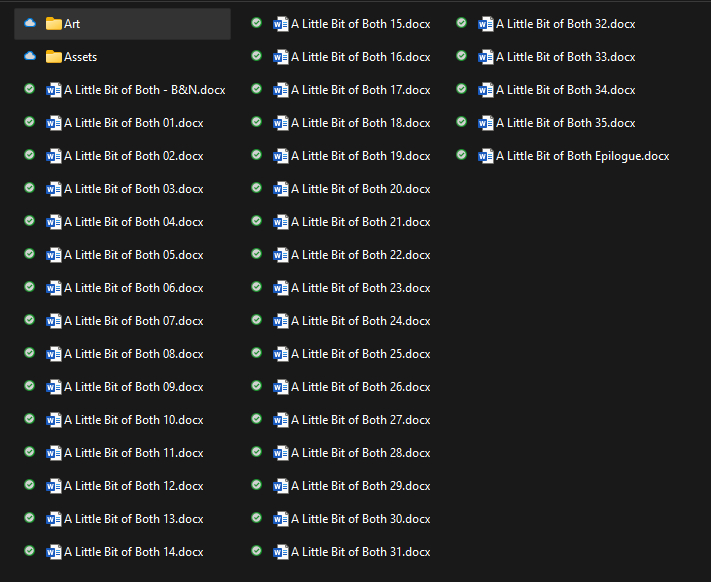Click the Art folder icon
Viewport: 711px width, 582px height.
tap(54, 24)
